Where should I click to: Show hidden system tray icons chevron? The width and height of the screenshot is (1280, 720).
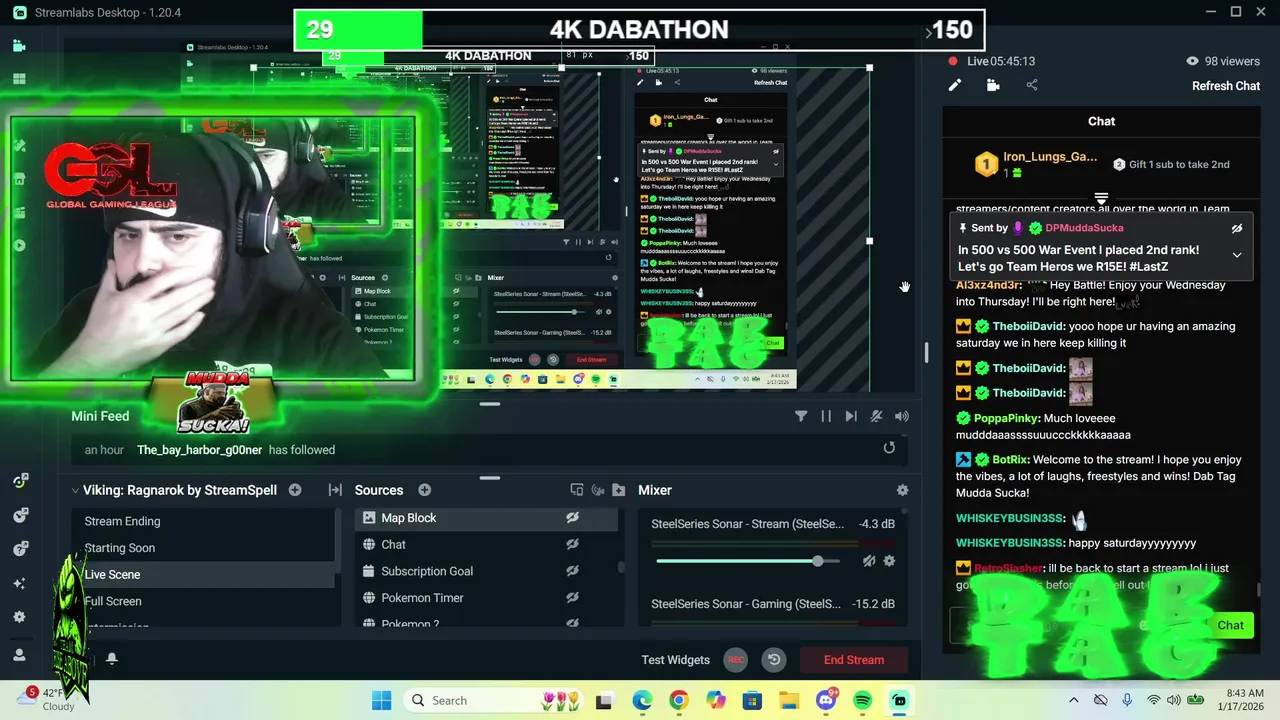click(1074, 700)
